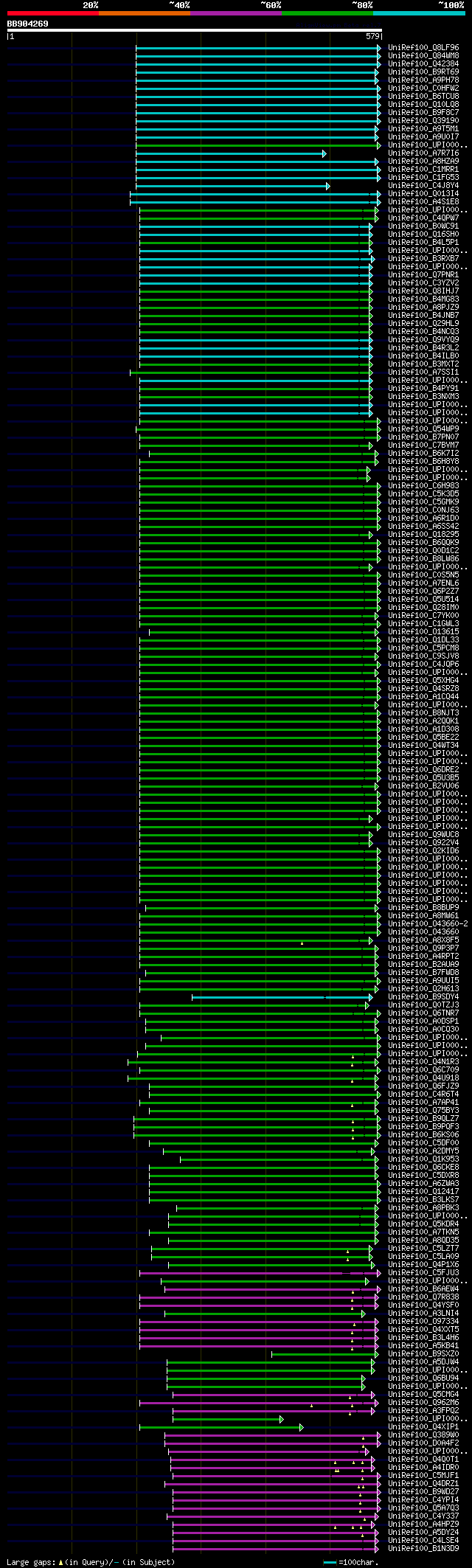Select hit UniRef100_Q42384

coord(423,63)
